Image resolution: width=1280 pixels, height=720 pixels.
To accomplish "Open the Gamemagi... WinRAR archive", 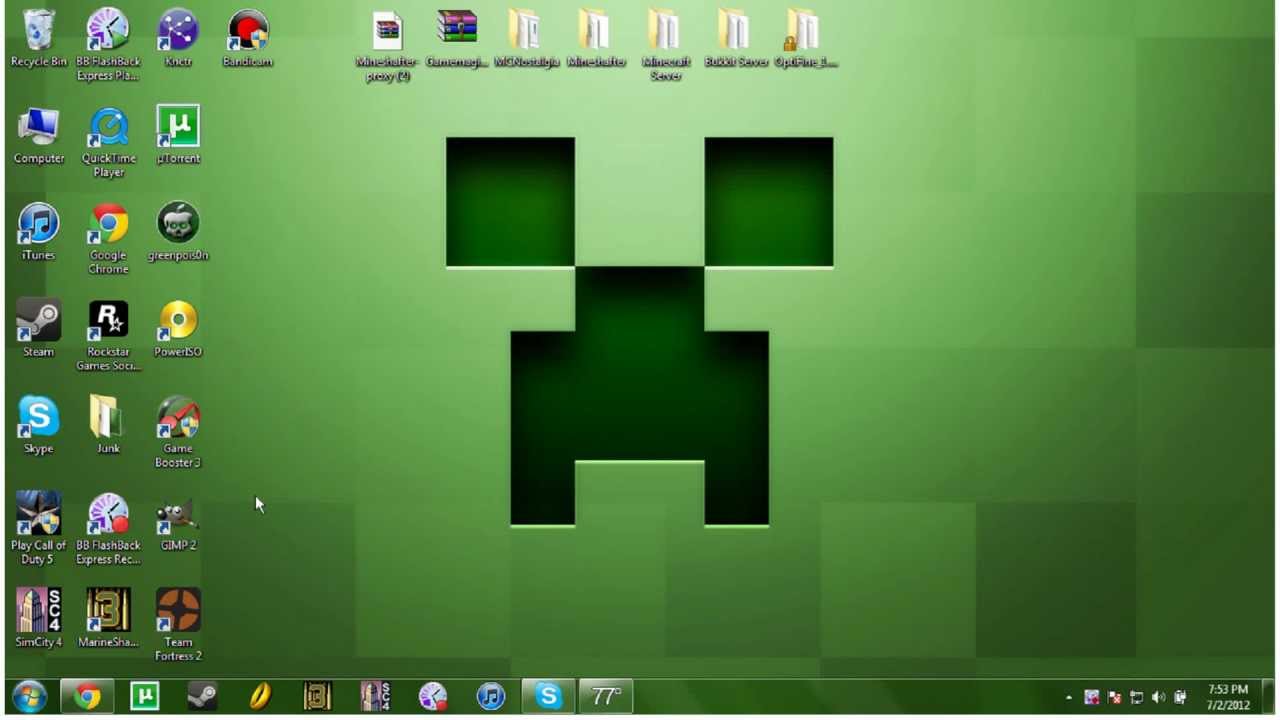I will (x=457, y=39).
